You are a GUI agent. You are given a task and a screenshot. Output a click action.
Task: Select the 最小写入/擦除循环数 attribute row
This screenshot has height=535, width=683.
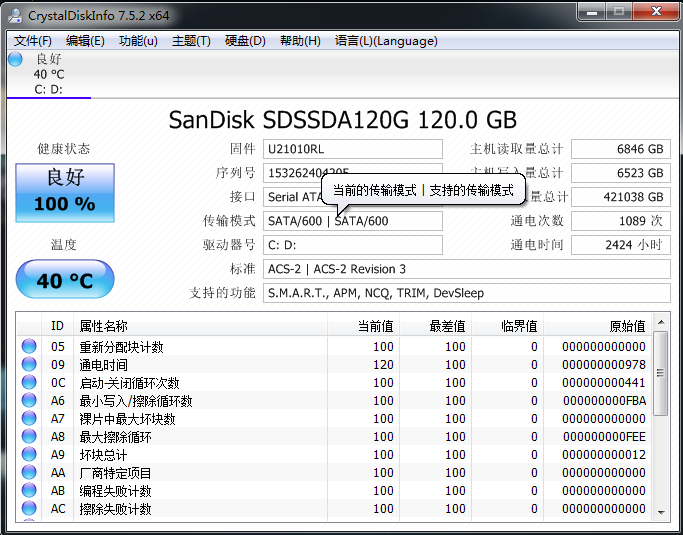pyautogui.click(x=335, y=400)
